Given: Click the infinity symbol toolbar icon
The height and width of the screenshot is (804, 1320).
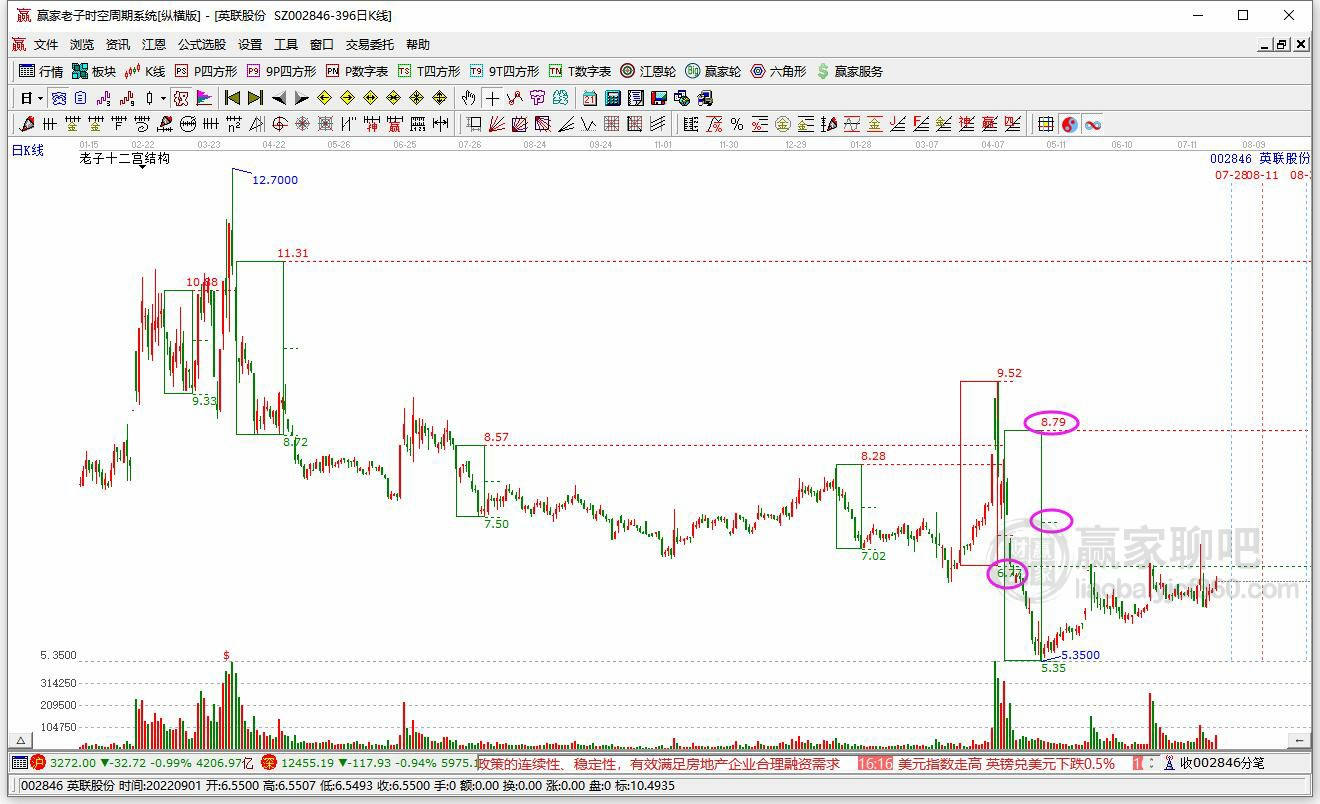Looking at the screenshot, I should tap(1092, 124).
